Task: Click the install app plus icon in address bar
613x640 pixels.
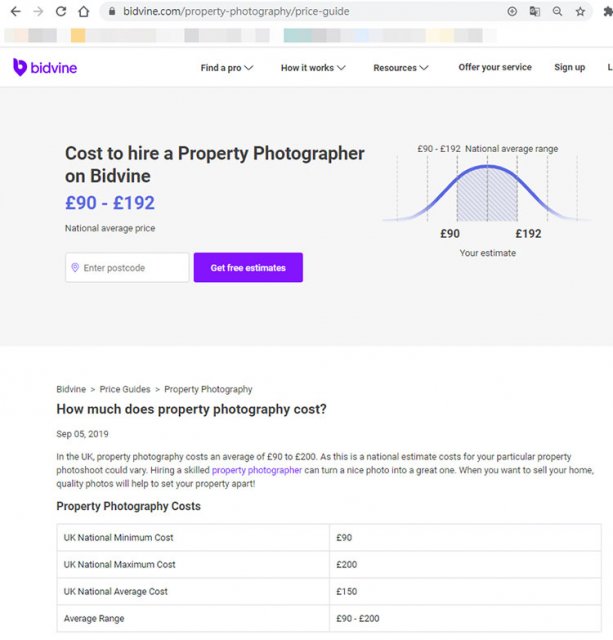Action: (512, 11)
